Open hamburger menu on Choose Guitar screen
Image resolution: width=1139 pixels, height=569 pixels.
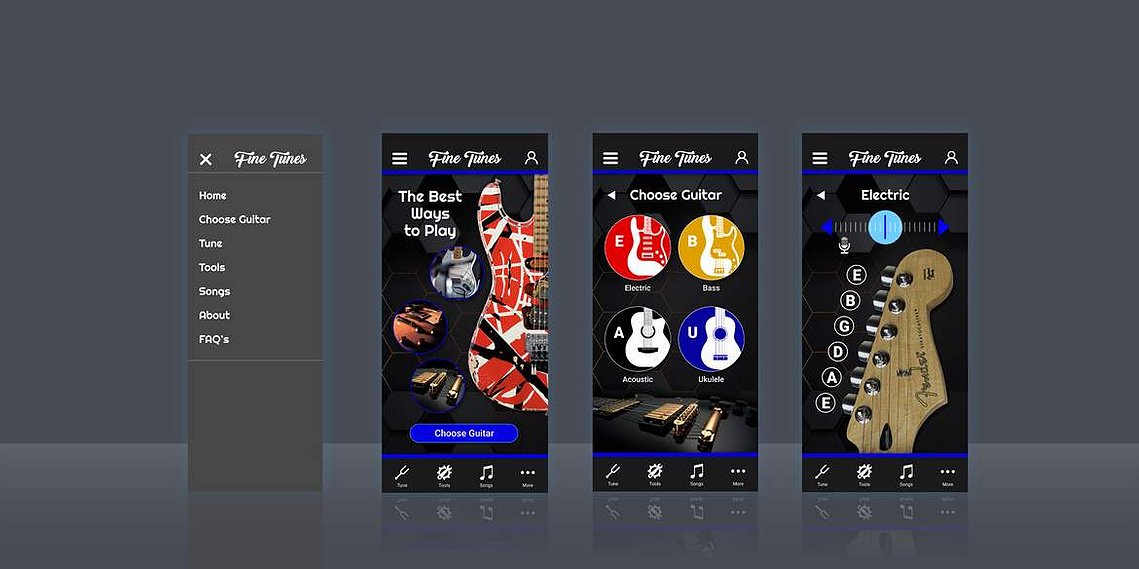(610, 158)
